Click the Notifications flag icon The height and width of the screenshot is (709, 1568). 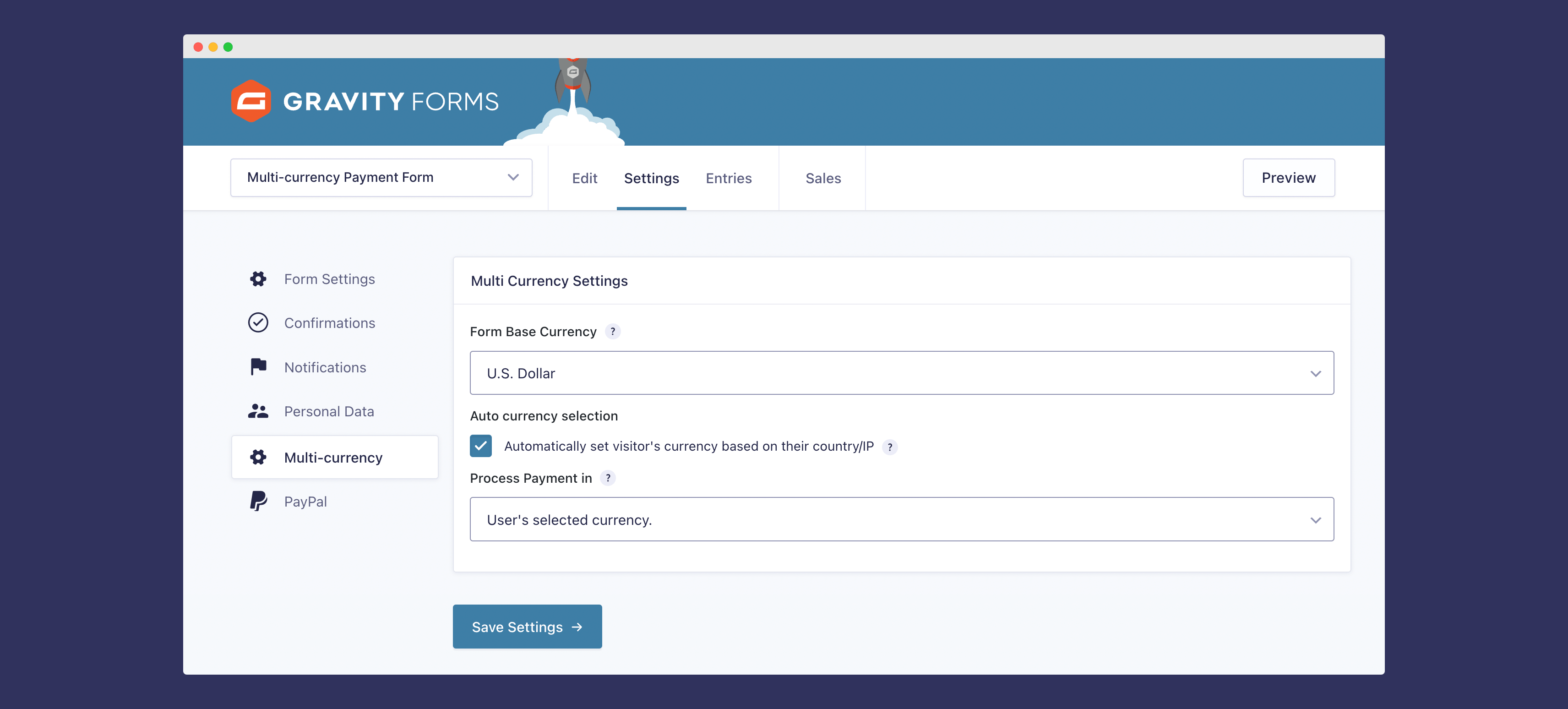258,366
